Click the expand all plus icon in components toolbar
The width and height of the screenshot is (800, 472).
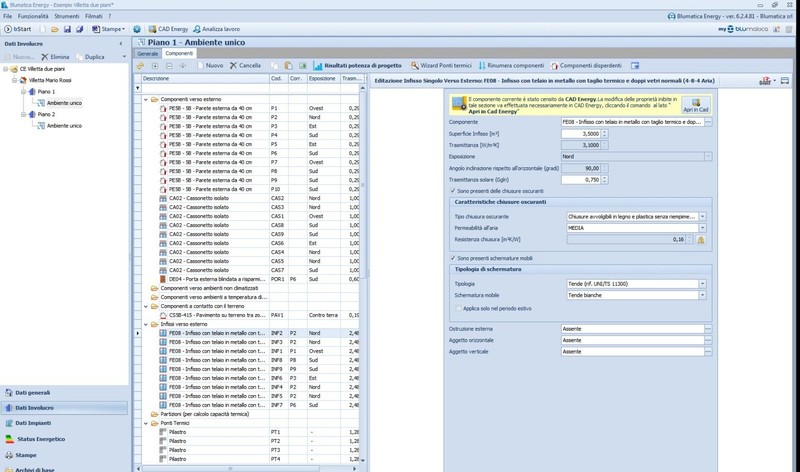tap(155, 66)
